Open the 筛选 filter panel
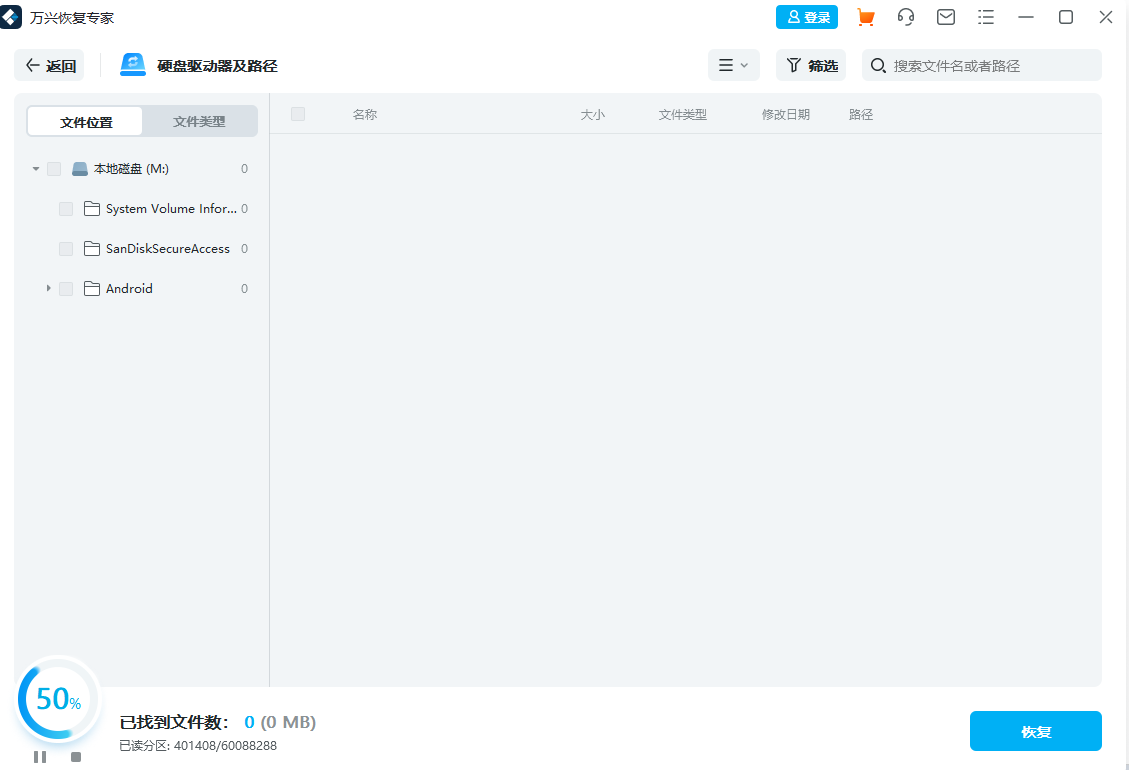The image size is (1129, 770). (810, 65)
